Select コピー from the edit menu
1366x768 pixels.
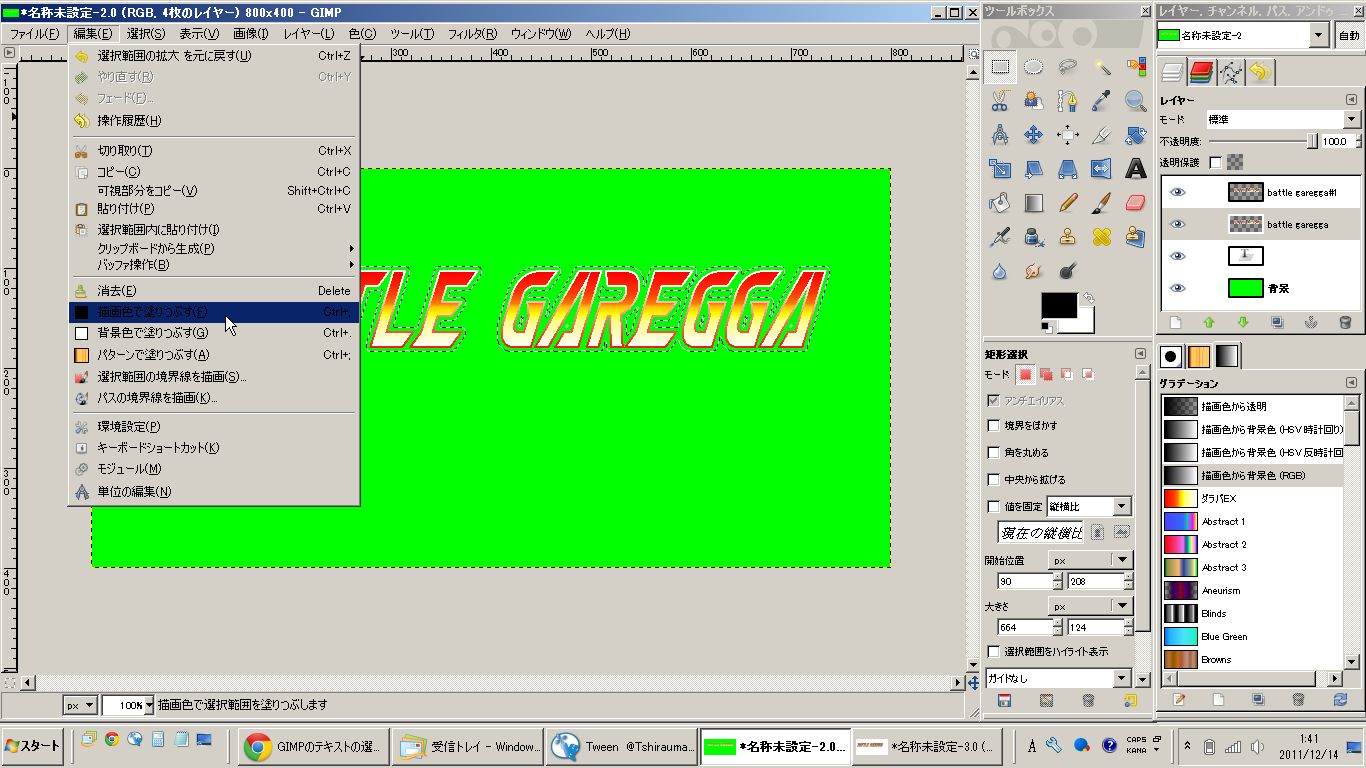point(214,171)
